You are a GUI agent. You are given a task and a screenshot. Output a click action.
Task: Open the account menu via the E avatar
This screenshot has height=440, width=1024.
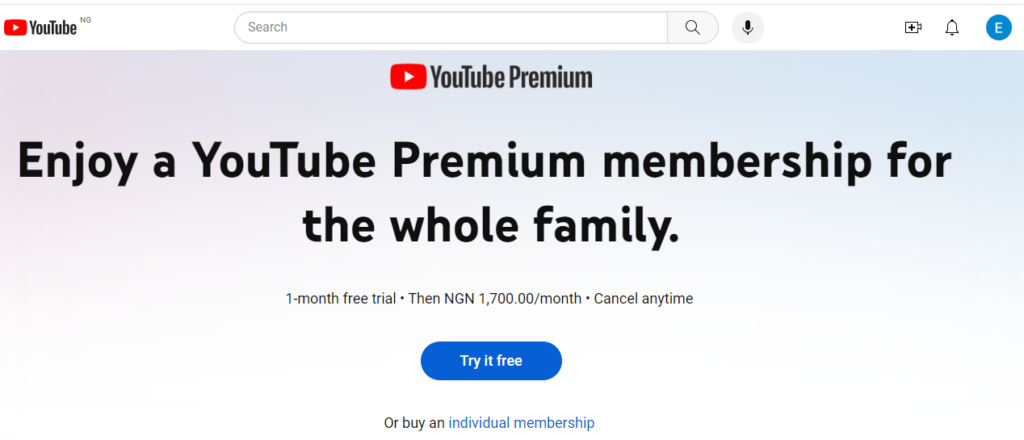coord(999,27)
